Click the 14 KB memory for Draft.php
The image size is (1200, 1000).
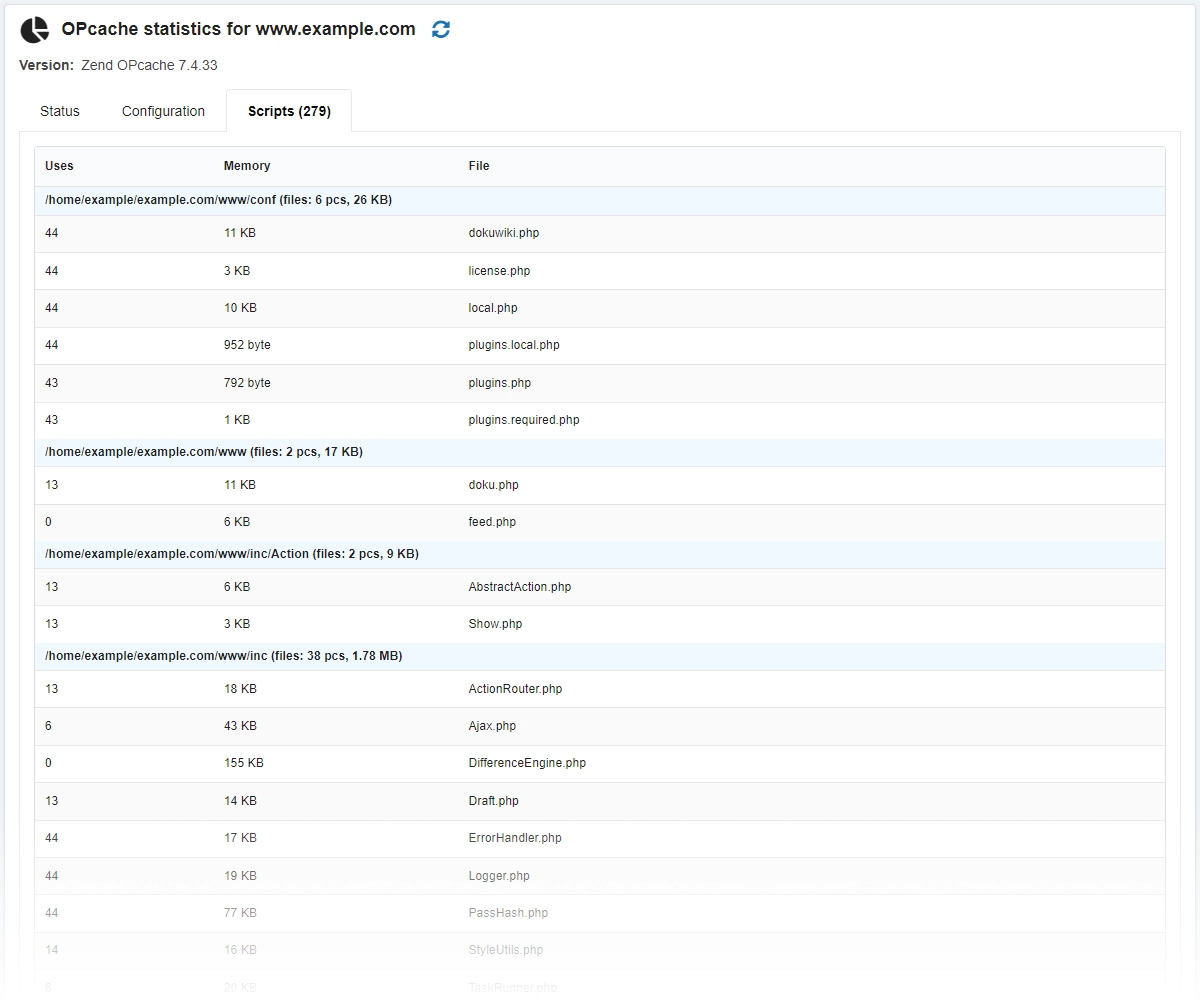coord(240,801)
